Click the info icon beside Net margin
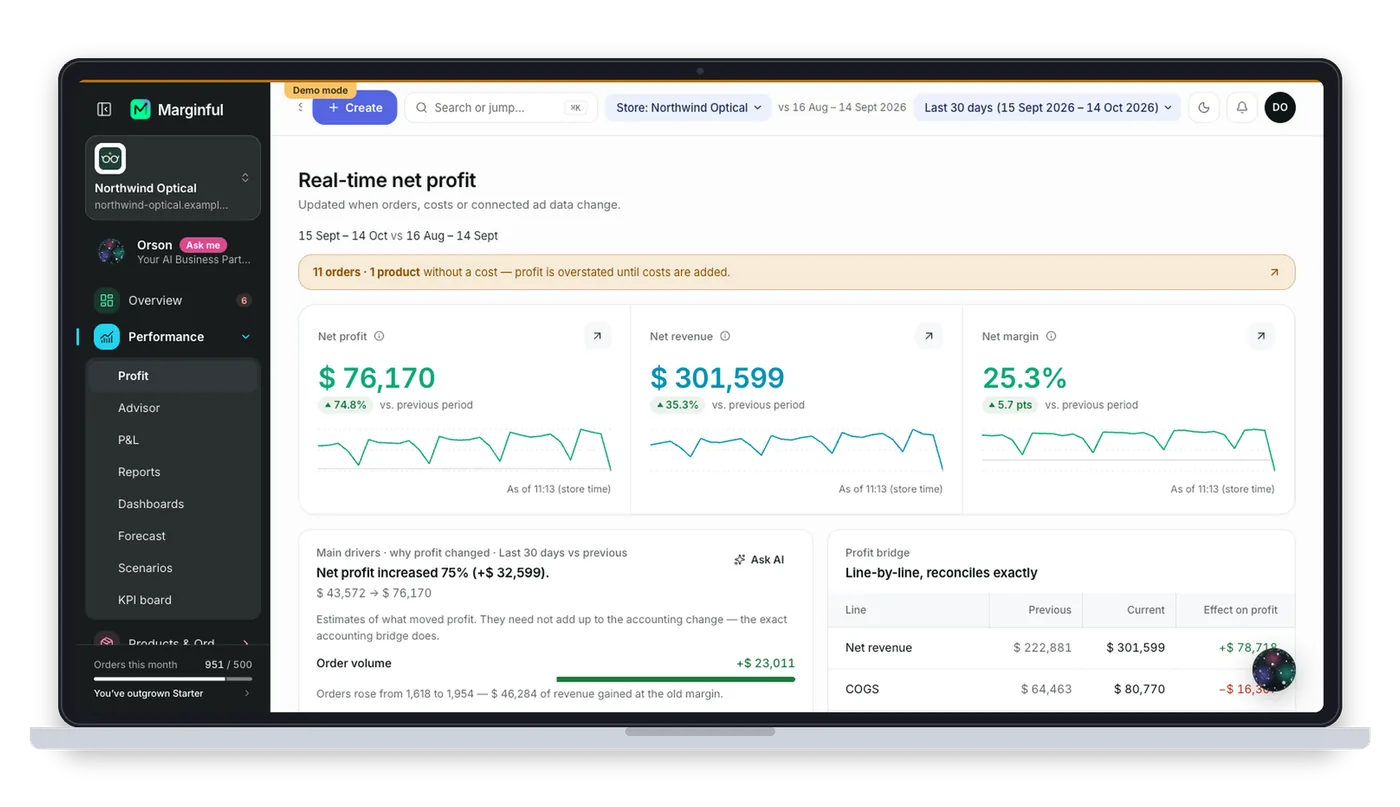Screen dimensions: 1400x807 (1051, 336)
